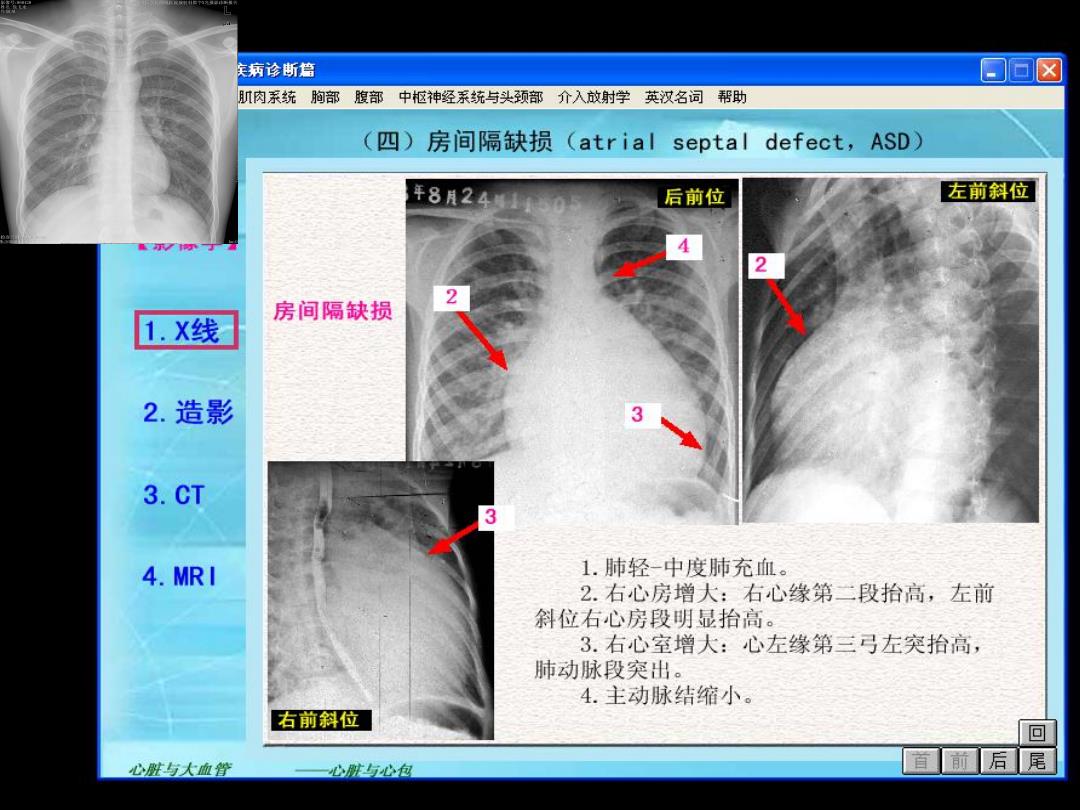Screen dimensions: 1080x810
Task: Maximize the 疾病诊断篇 window
Action: (x=1021, y=70)
